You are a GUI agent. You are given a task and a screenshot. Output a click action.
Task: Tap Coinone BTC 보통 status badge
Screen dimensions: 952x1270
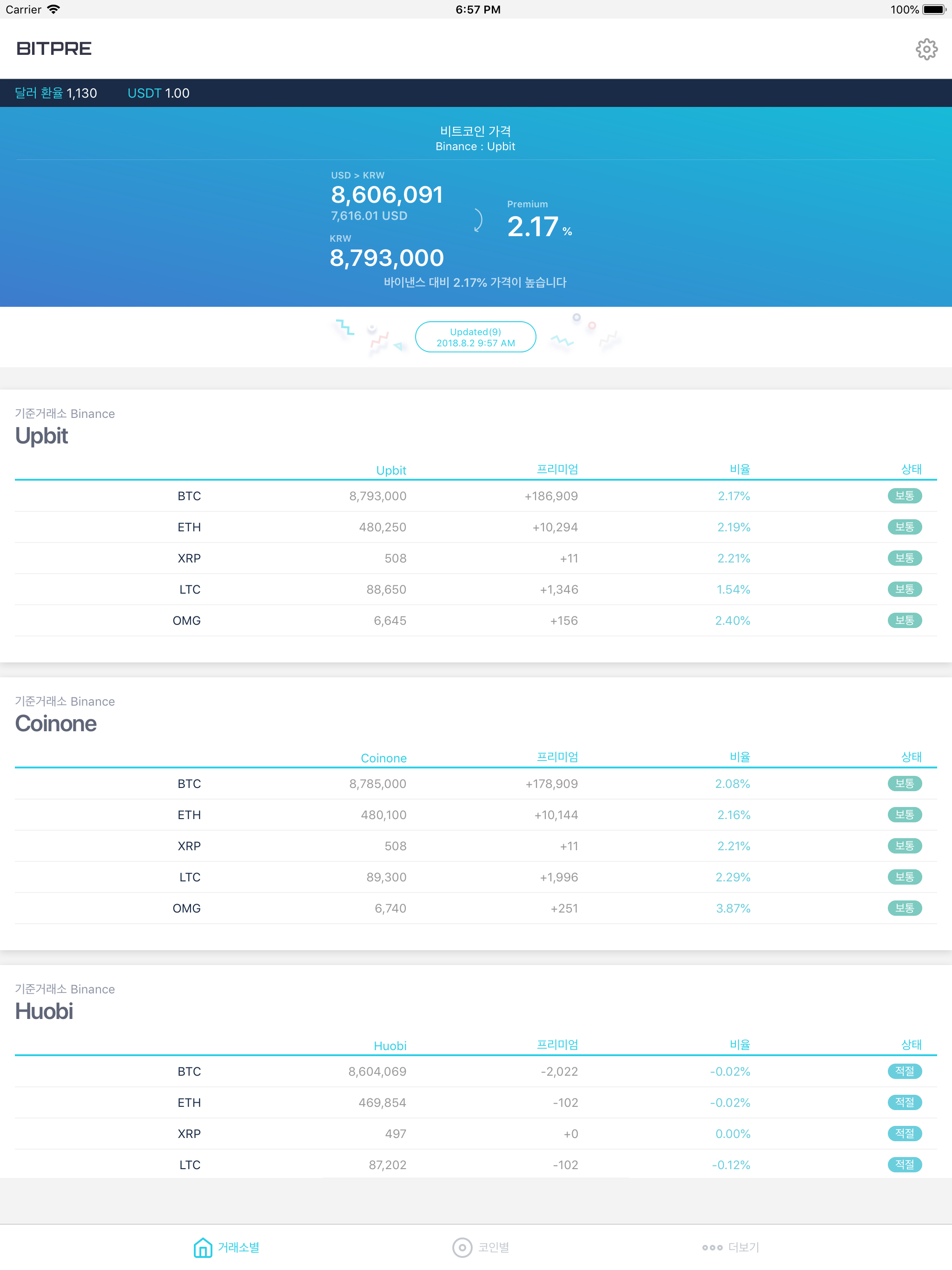tap(904, 783)
